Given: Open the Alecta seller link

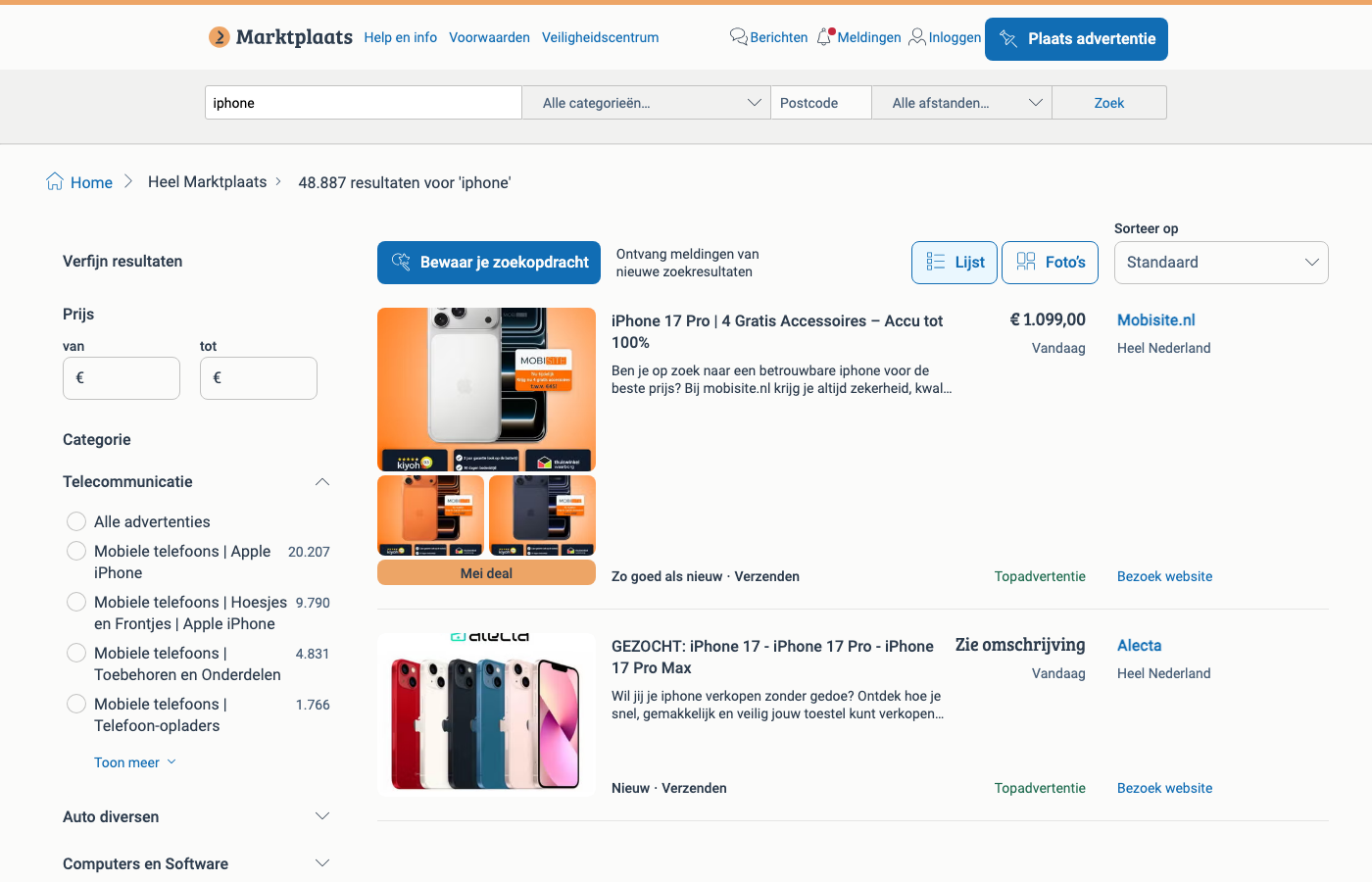Looking at the screenshot, I should [x=1139, y=646].
